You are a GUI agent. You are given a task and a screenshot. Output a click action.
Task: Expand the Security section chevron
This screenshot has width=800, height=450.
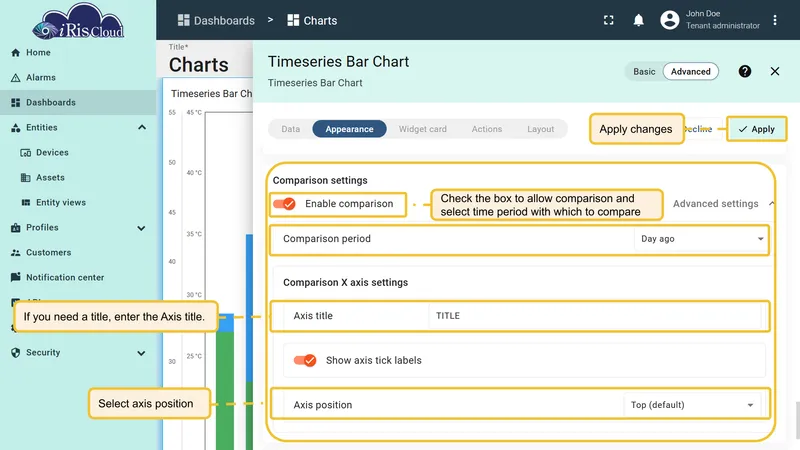click(141, 353)
